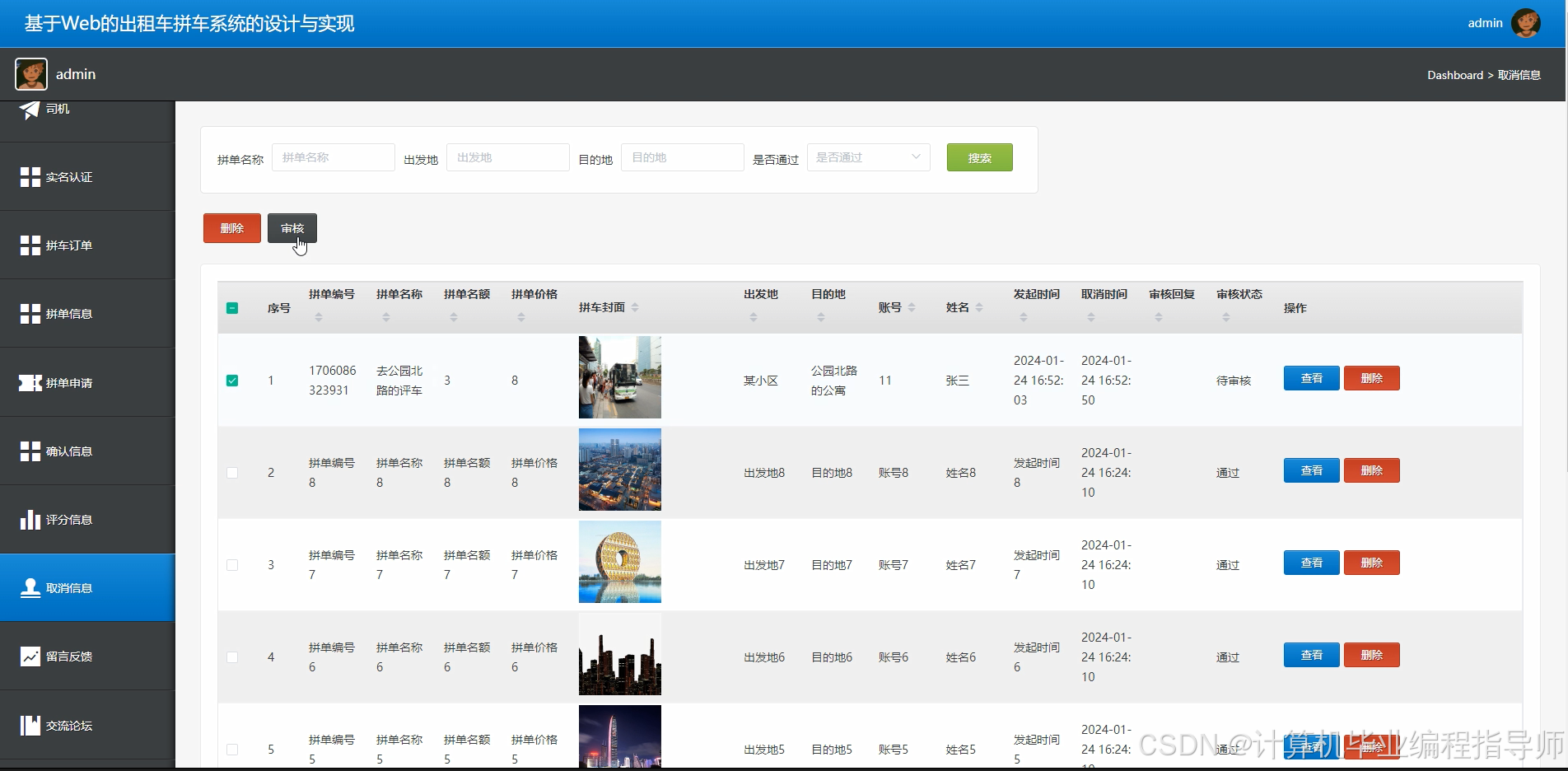Click the green 搜索 button
1568x771 pixels.
[980, 157]
